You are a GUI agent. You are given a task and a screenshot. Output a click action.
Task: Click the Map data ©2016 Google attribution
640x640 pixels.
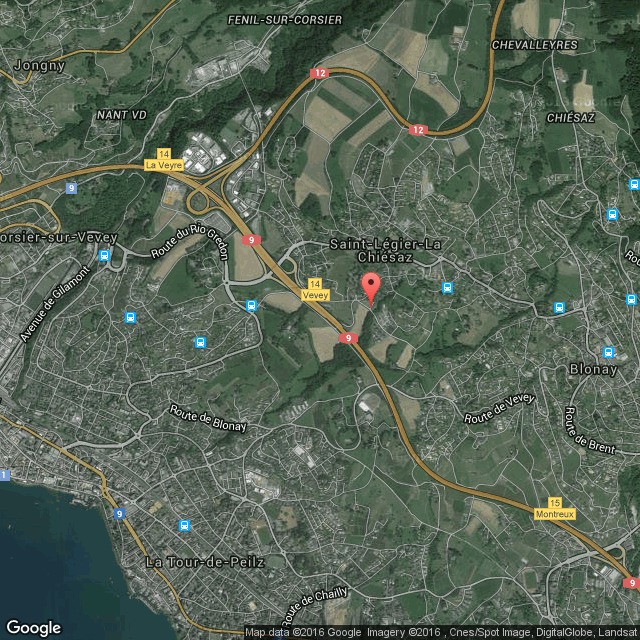[303, 633]
